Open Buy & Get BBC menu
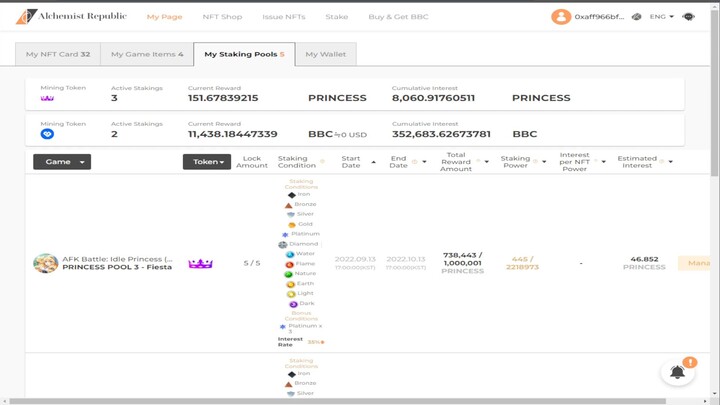Screen dimensions: 720x405 [x=398, y=17]
